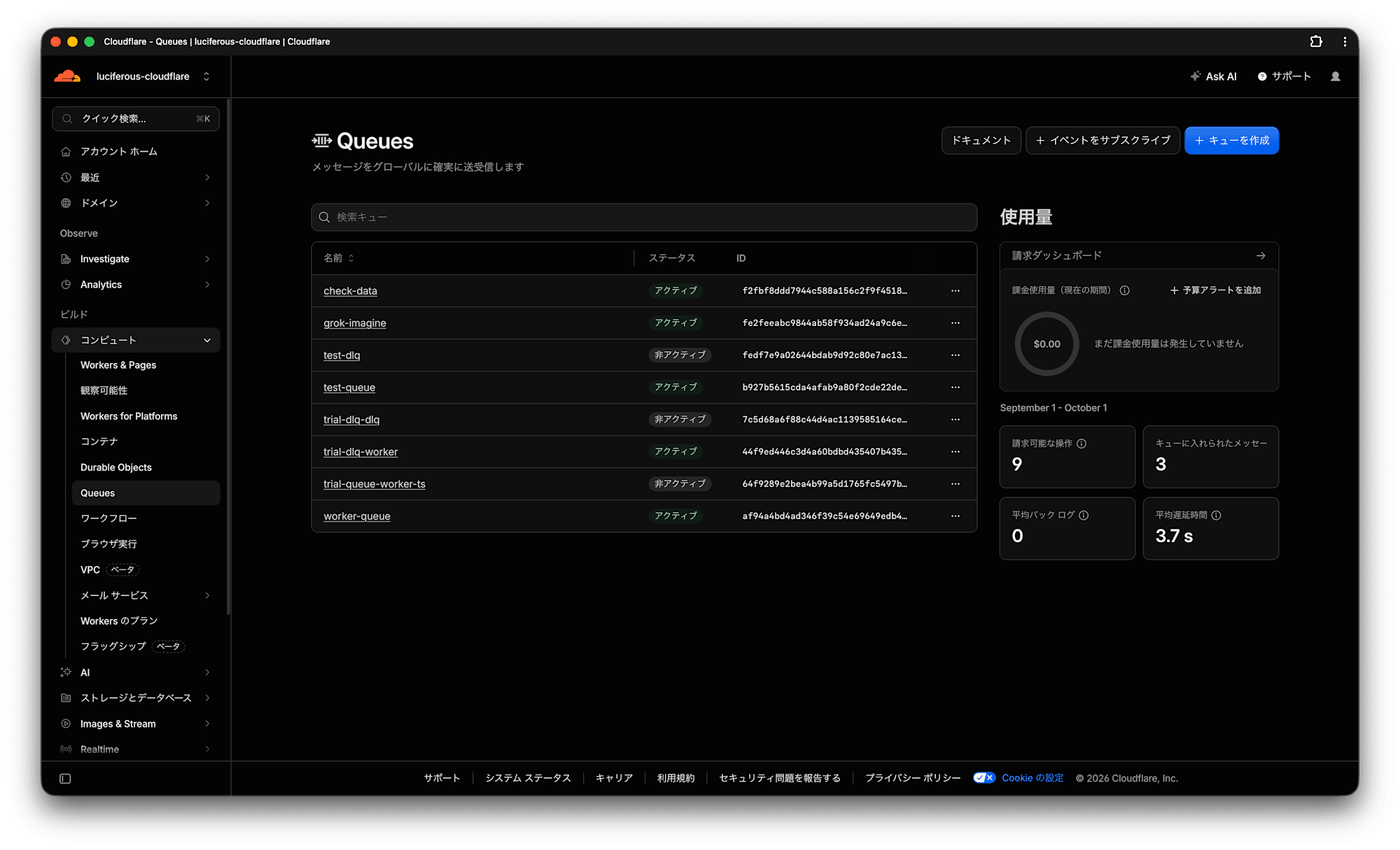Open row actions for test-dlq queue
Image resolution: width=1400 pixels, height=850 pixels.
click(955, 355)
